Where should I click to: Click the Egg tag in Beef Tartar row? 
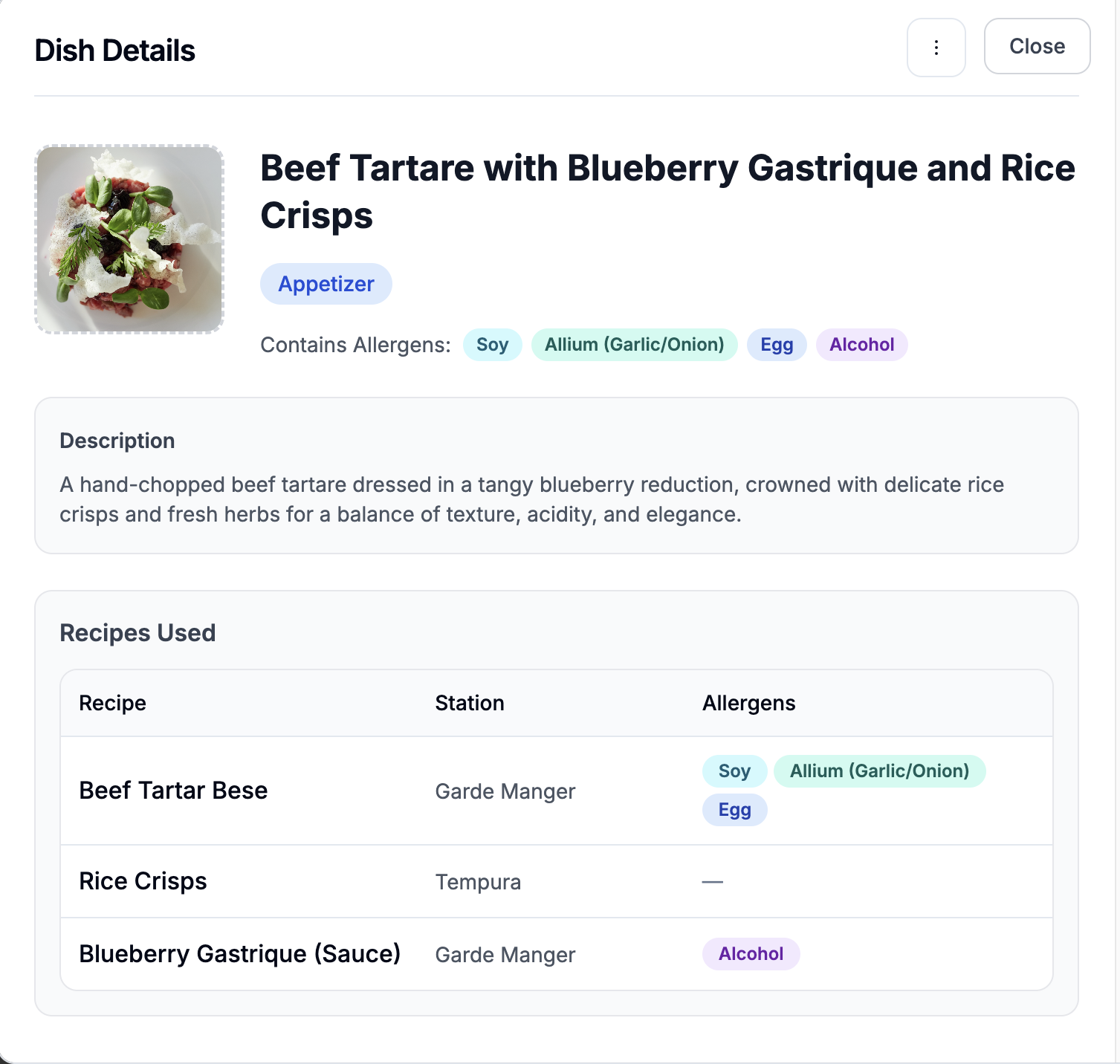[734, 810]
